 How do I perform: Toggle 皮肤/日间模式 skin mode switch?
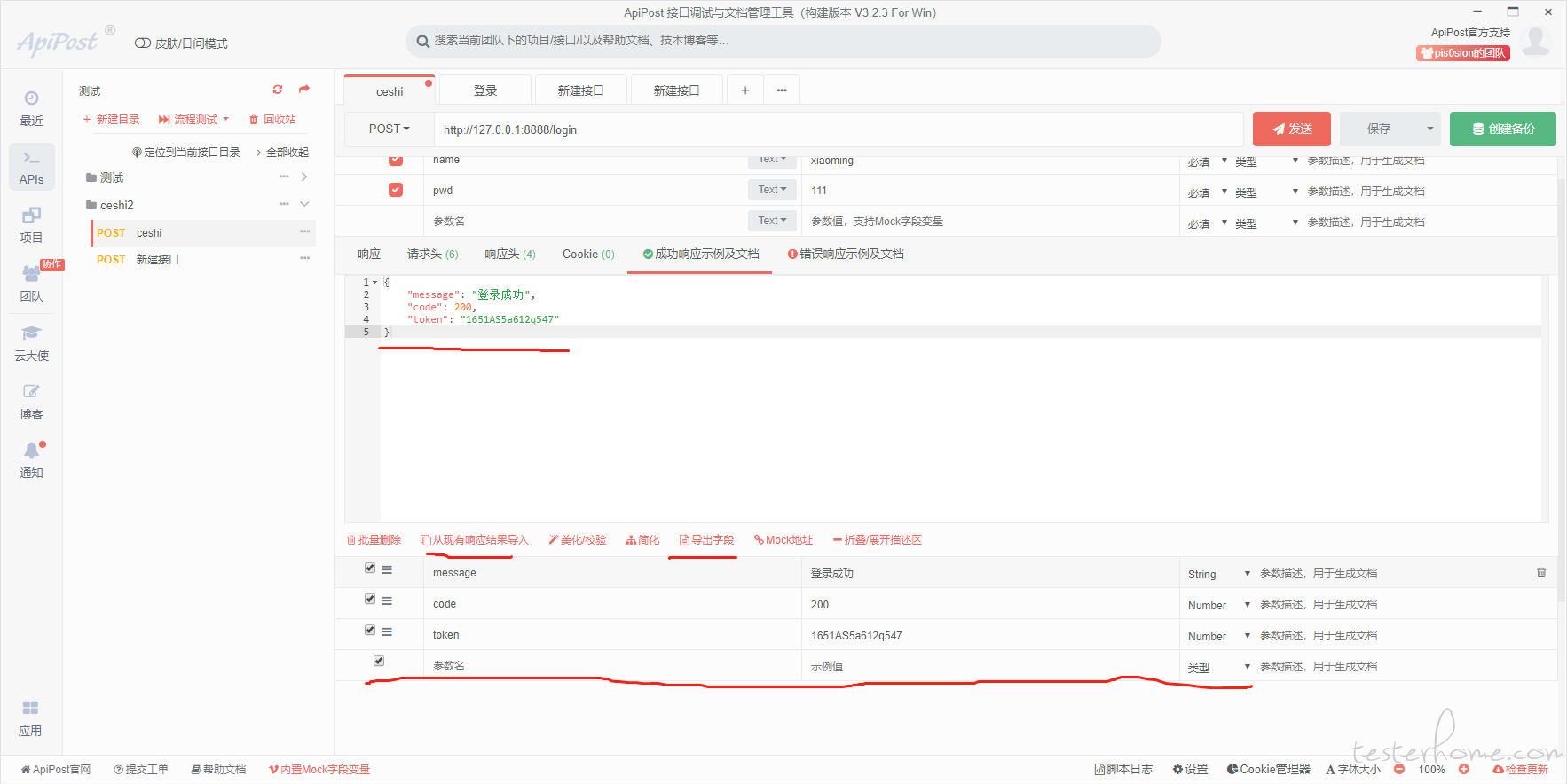(x=142, y=43)
